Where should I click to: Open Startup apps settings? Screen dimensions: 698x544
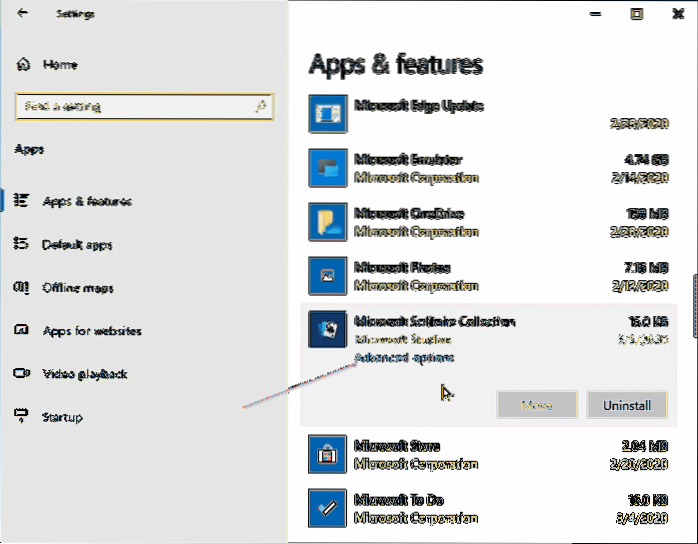tap(62, 417)
